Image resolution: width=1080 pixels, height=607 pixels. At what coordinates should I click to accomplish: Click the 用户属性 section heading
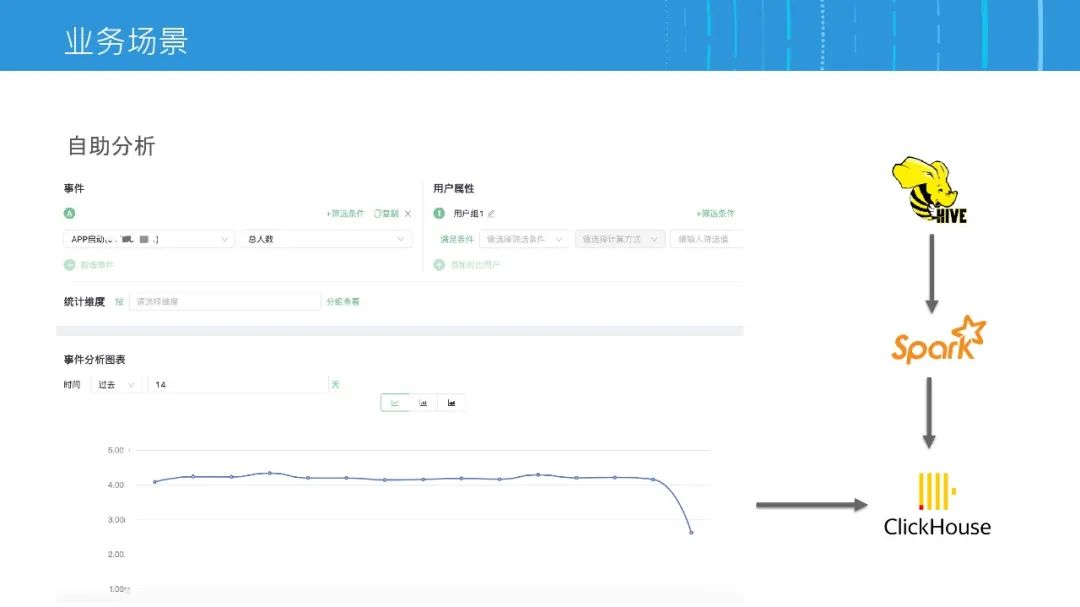(x=453, y=188)
